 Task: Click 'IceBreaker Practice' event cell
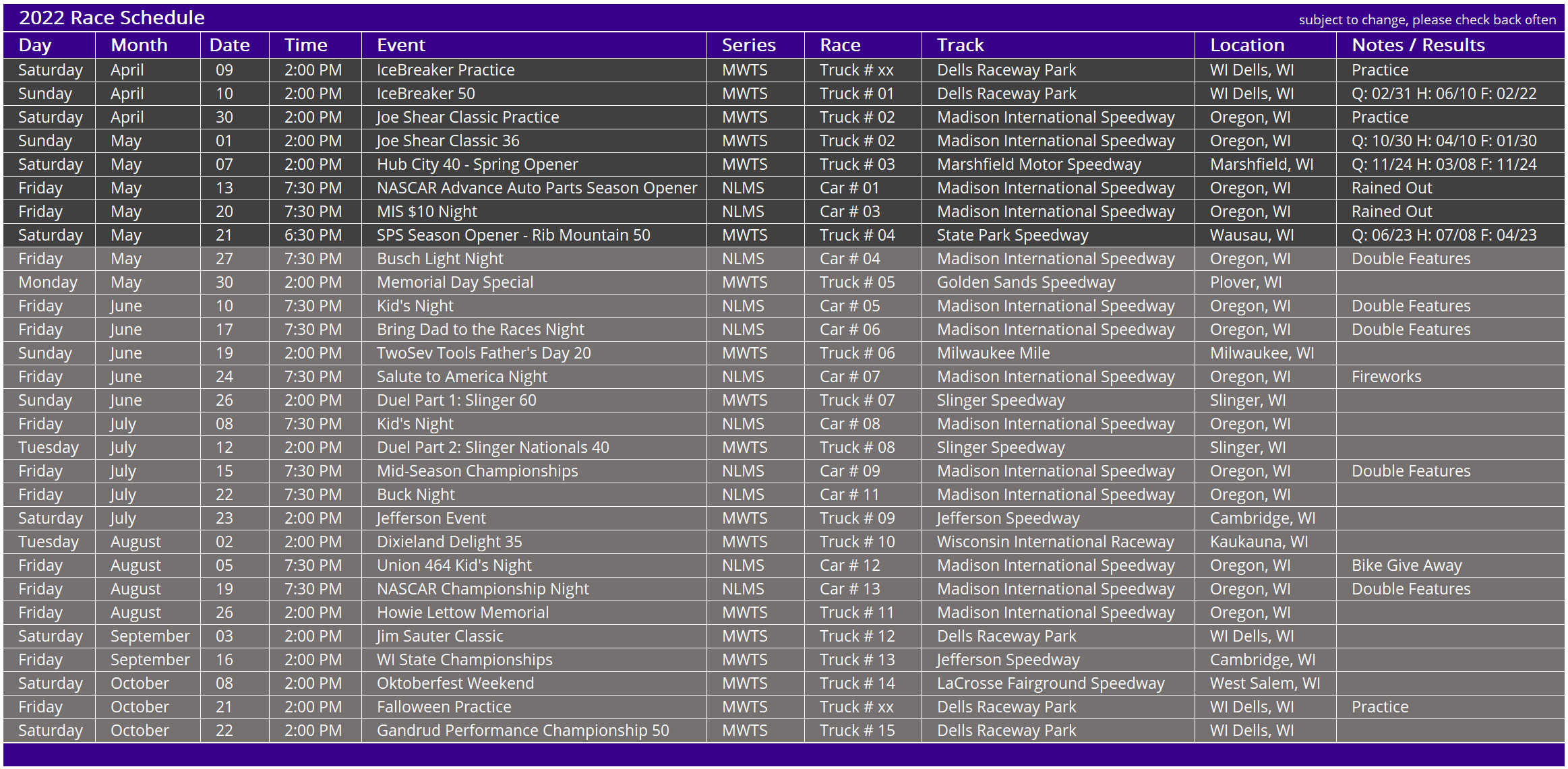point(446,70)
